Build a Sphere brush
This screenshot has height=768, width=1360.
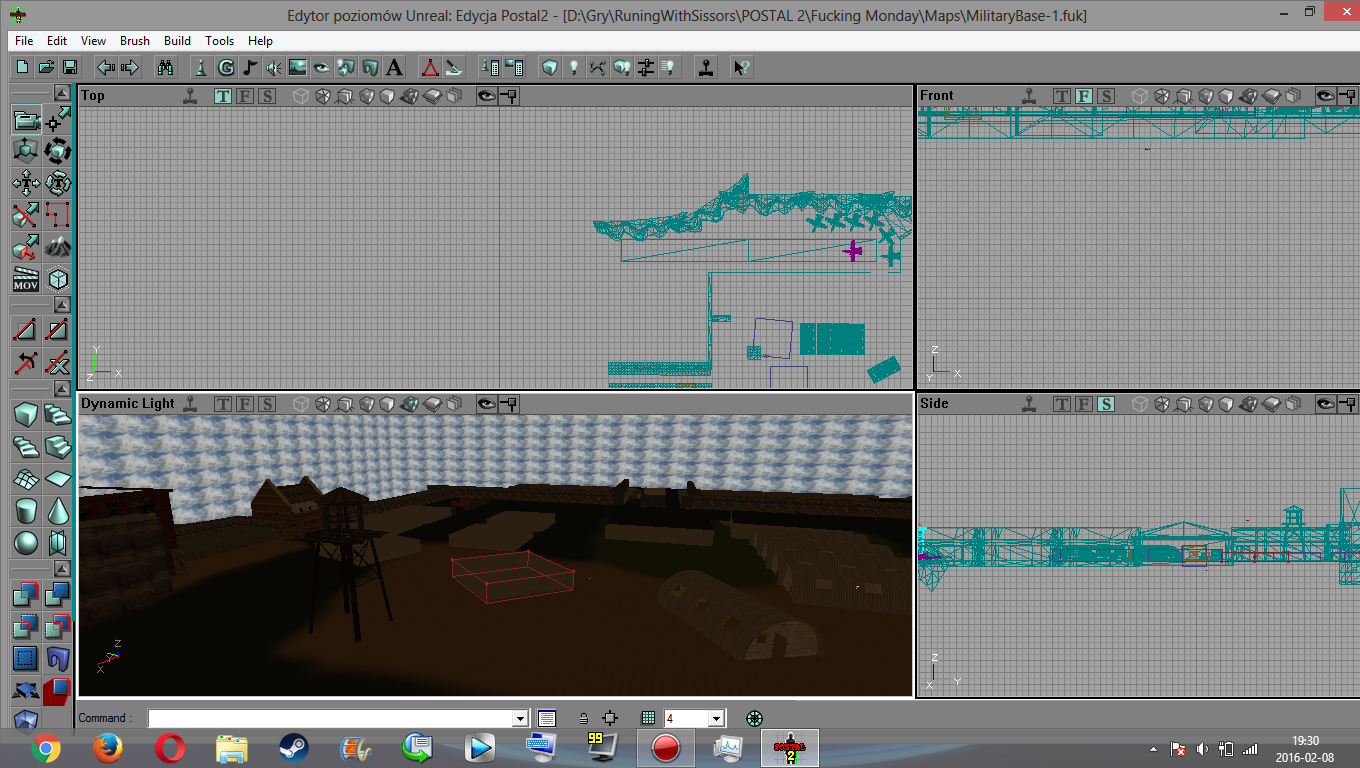(x=26, y=542)
